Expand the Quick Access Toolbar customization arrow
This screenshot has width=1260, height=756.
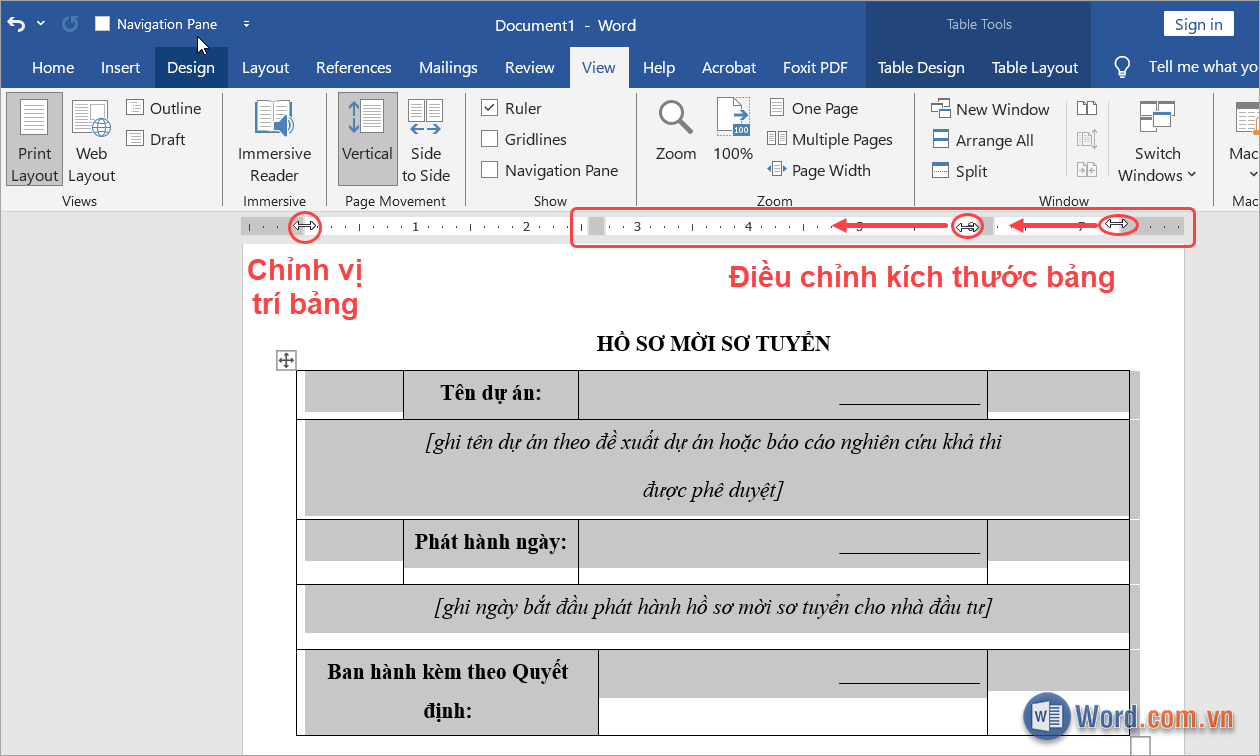tap(246, 24)
